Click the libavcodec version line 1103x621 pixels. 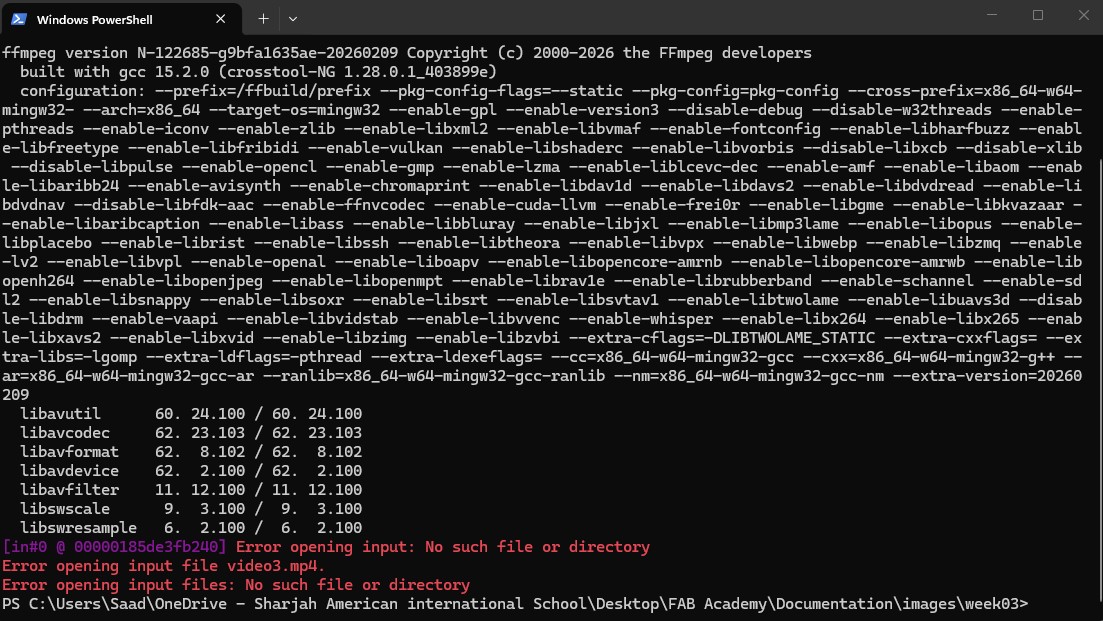pyautogui.click(x=190, y=432)
